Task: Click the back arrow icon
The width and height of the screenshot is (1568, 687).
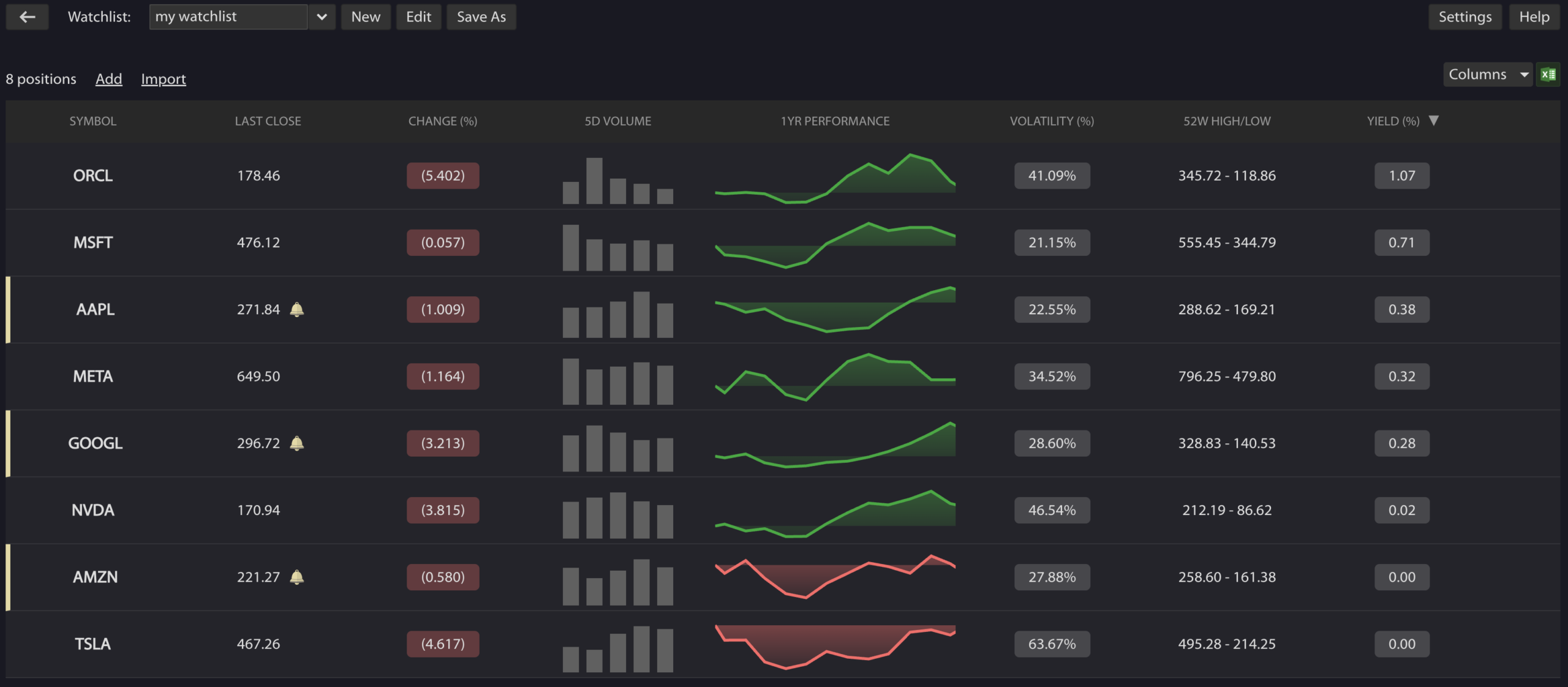Action: [27, 17]
